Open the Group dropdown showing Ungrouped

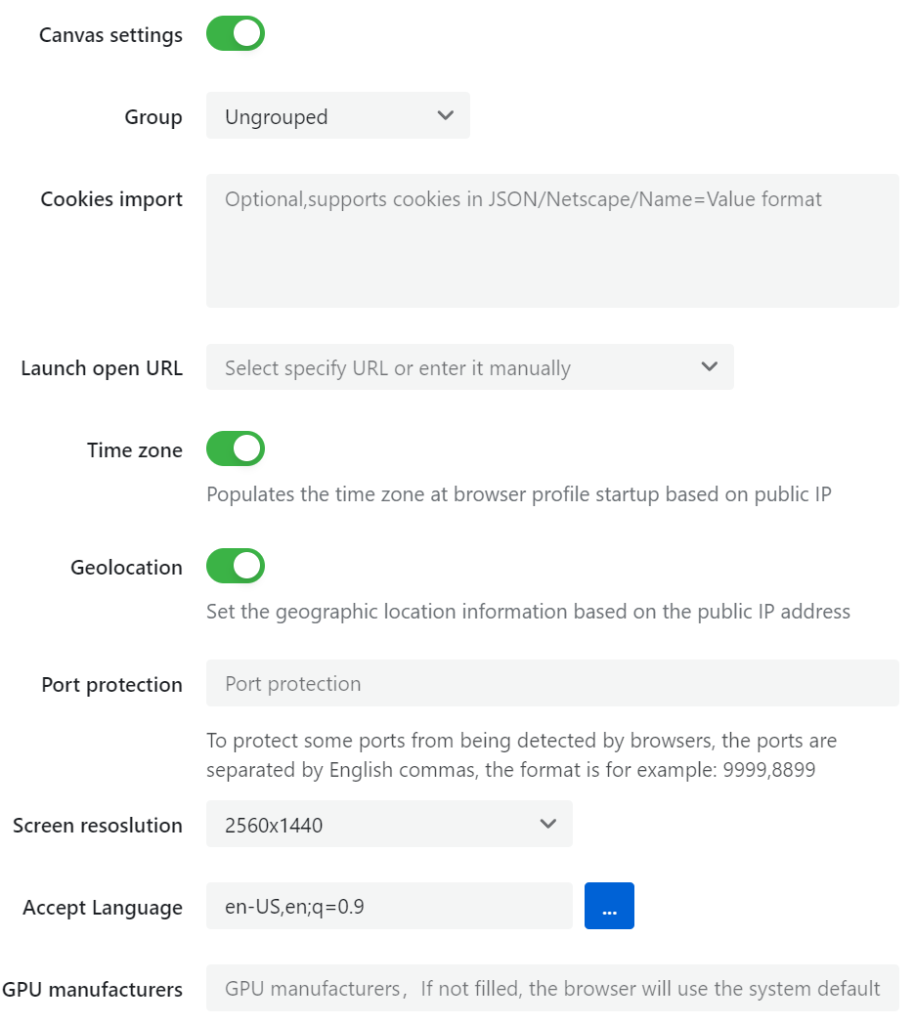tap(338, 116)
